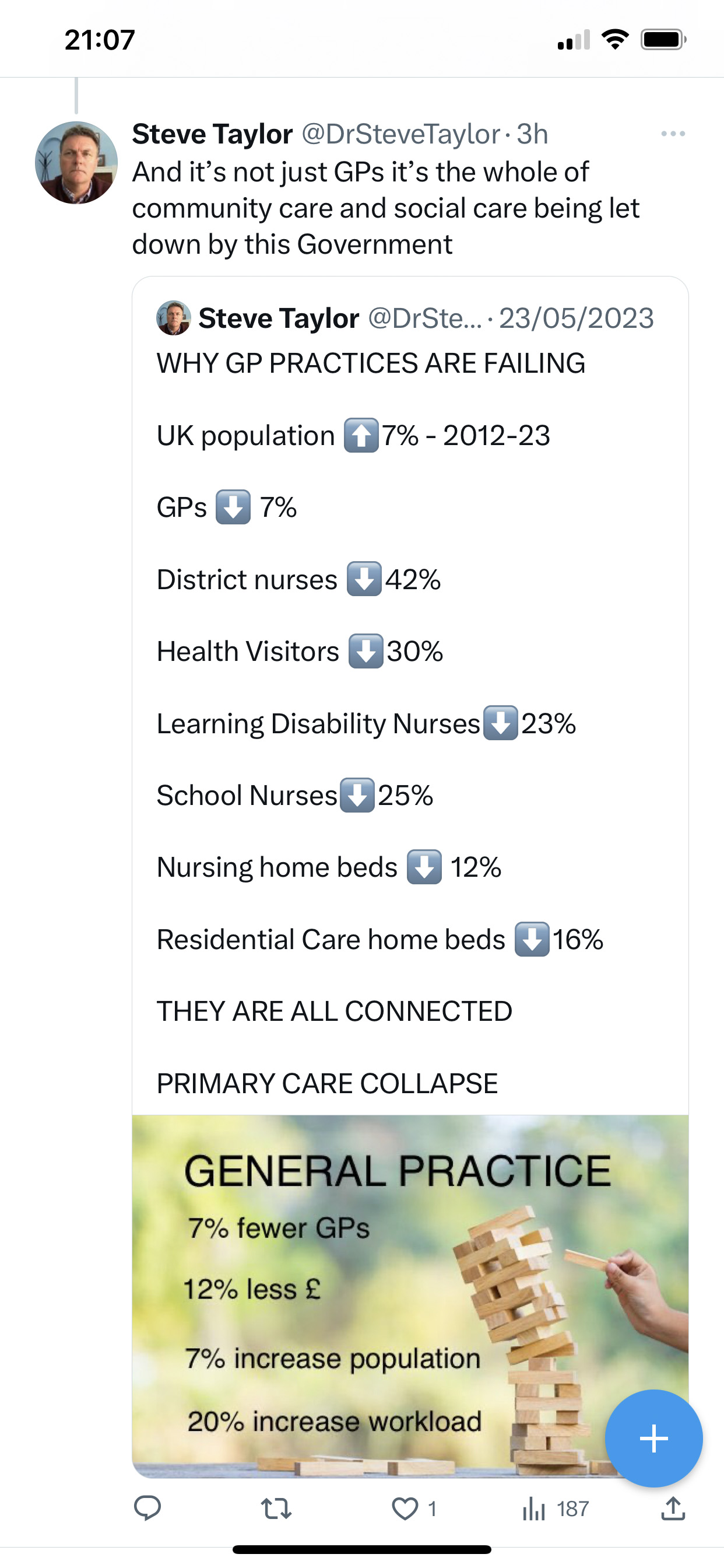This screenshot has height=1568, width=724.
Task: Tap the 187 views count
Action: tap(572, 1509)
